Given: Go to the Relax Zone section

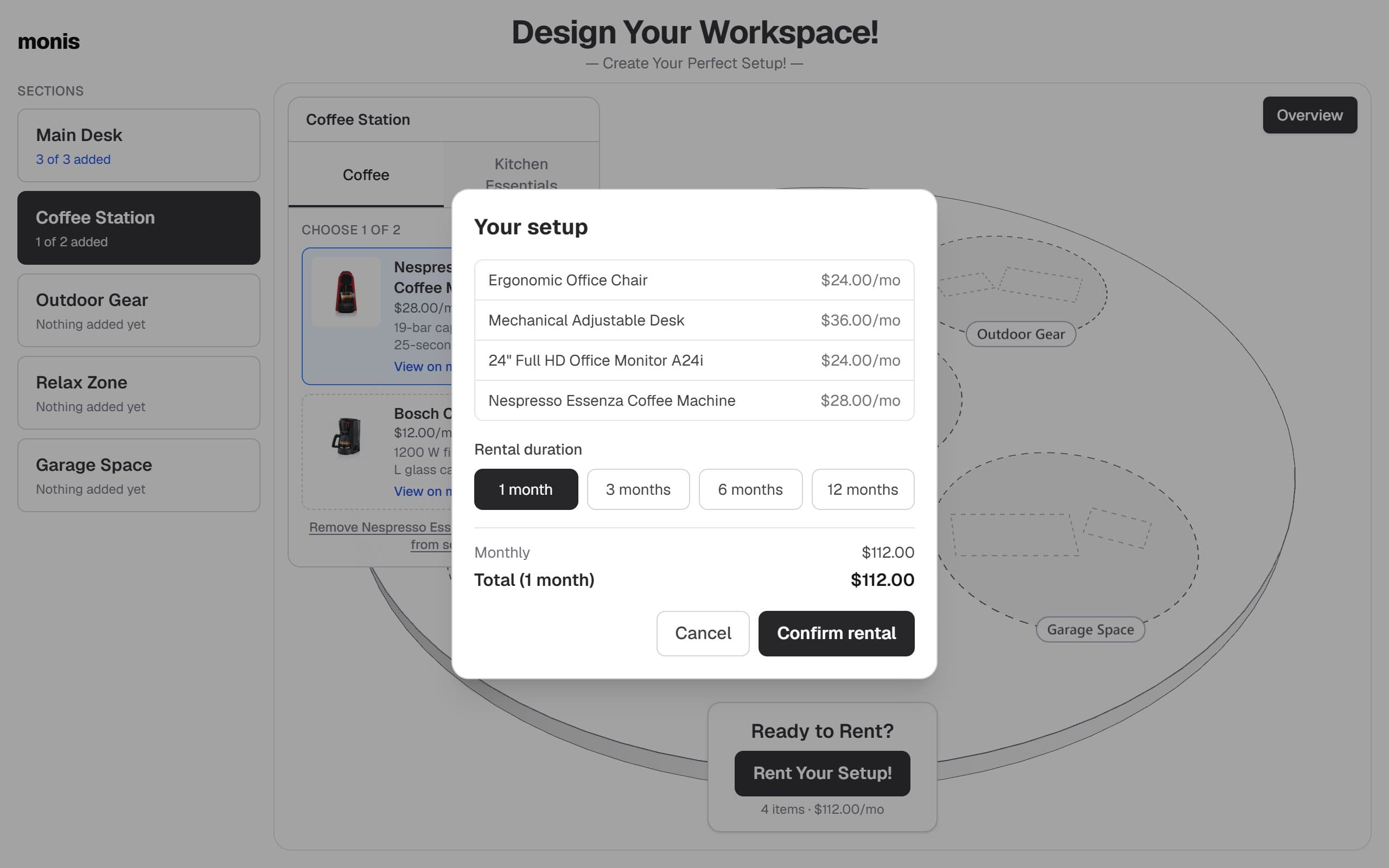Looking at the screenshot, I should (x=139, y=393).
